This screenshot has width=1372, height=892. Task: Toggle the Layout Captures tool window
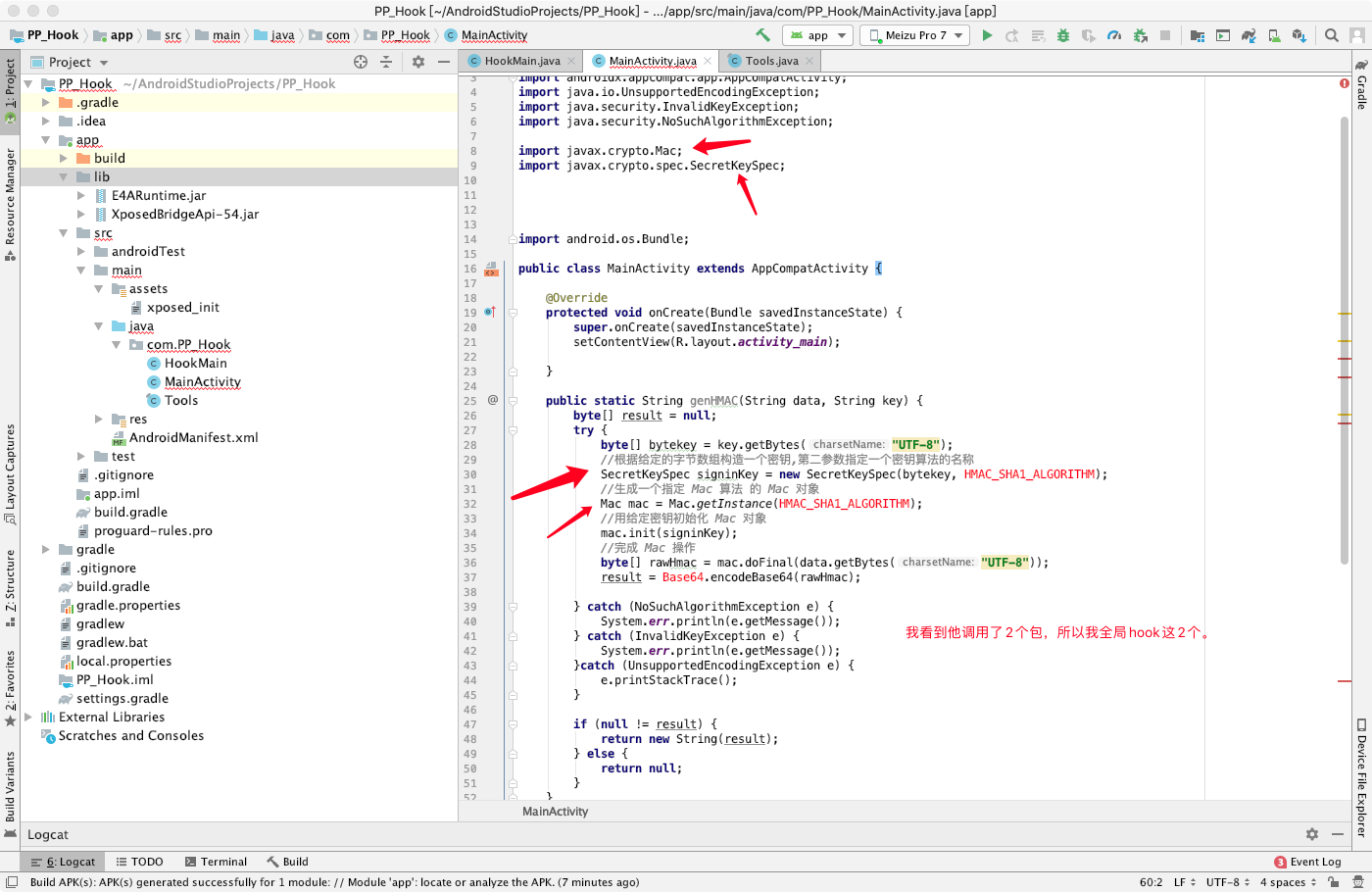pos(10,472)
